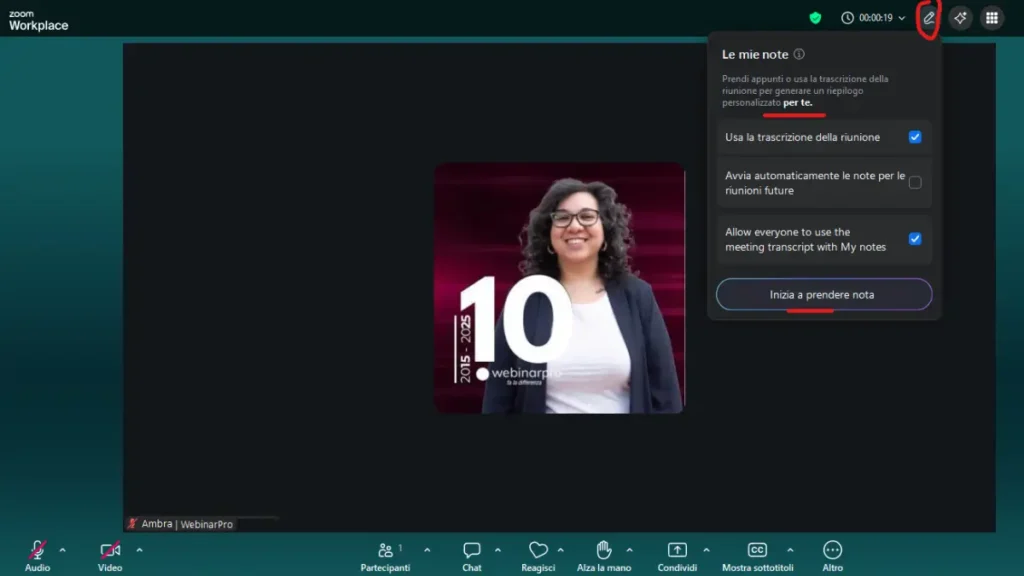
Task: Start screen sharing with Condividi
Action: point(677,550)
